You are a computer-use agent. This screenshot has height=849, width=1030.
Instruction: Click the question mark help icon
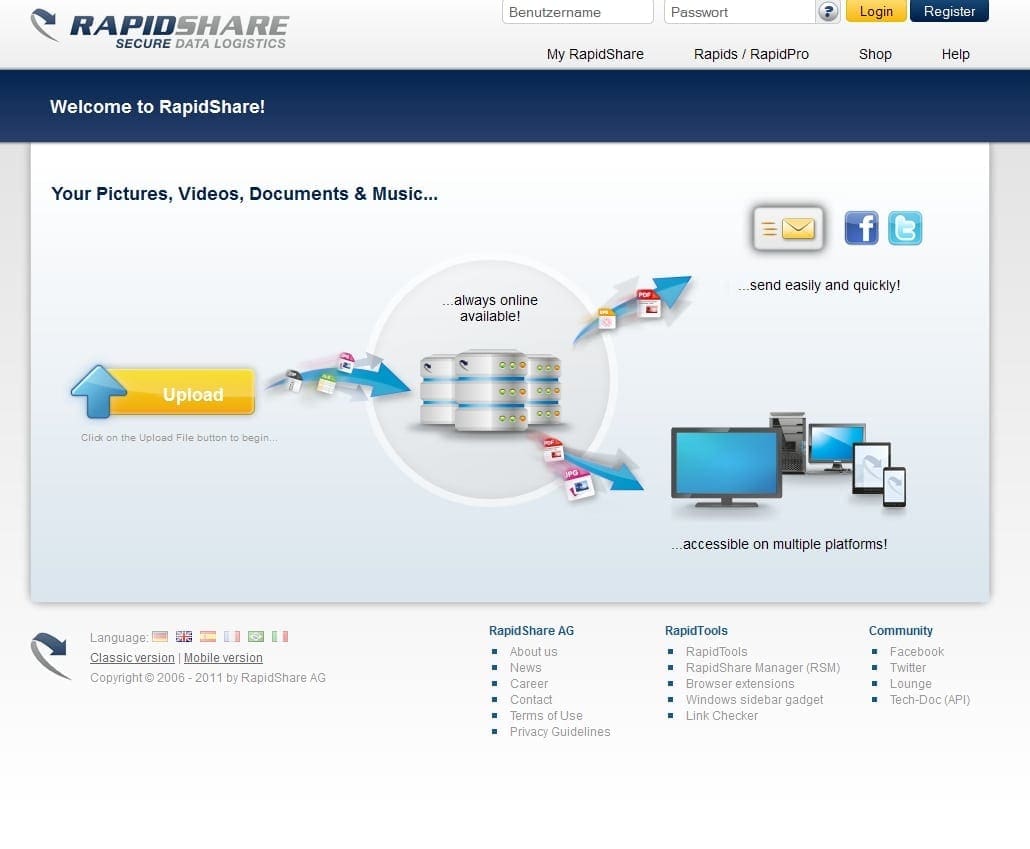click(x=828, y=12)
